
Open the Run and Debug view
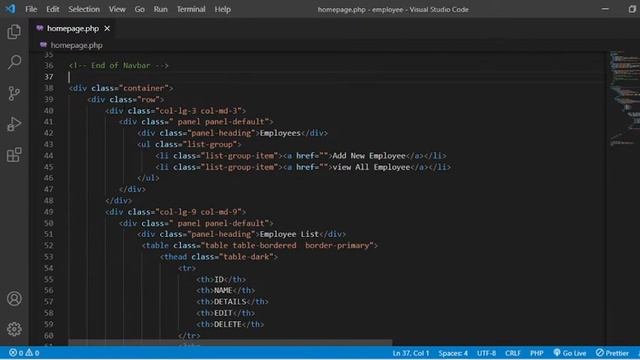pyautogui.click(x=14, y=124)
